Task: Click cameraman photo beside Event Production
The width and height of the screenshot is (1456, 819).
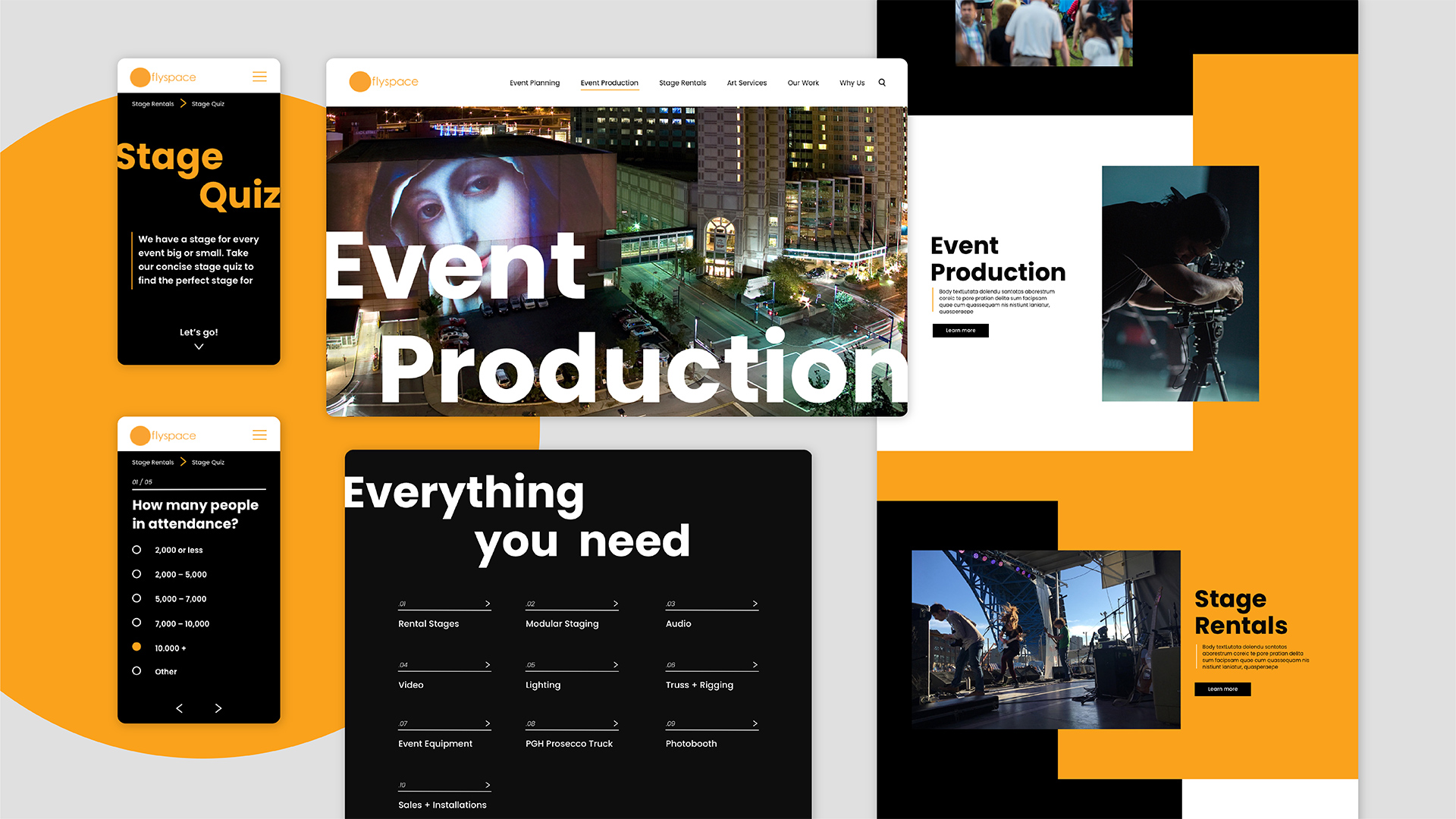Action: [1180, 284]
